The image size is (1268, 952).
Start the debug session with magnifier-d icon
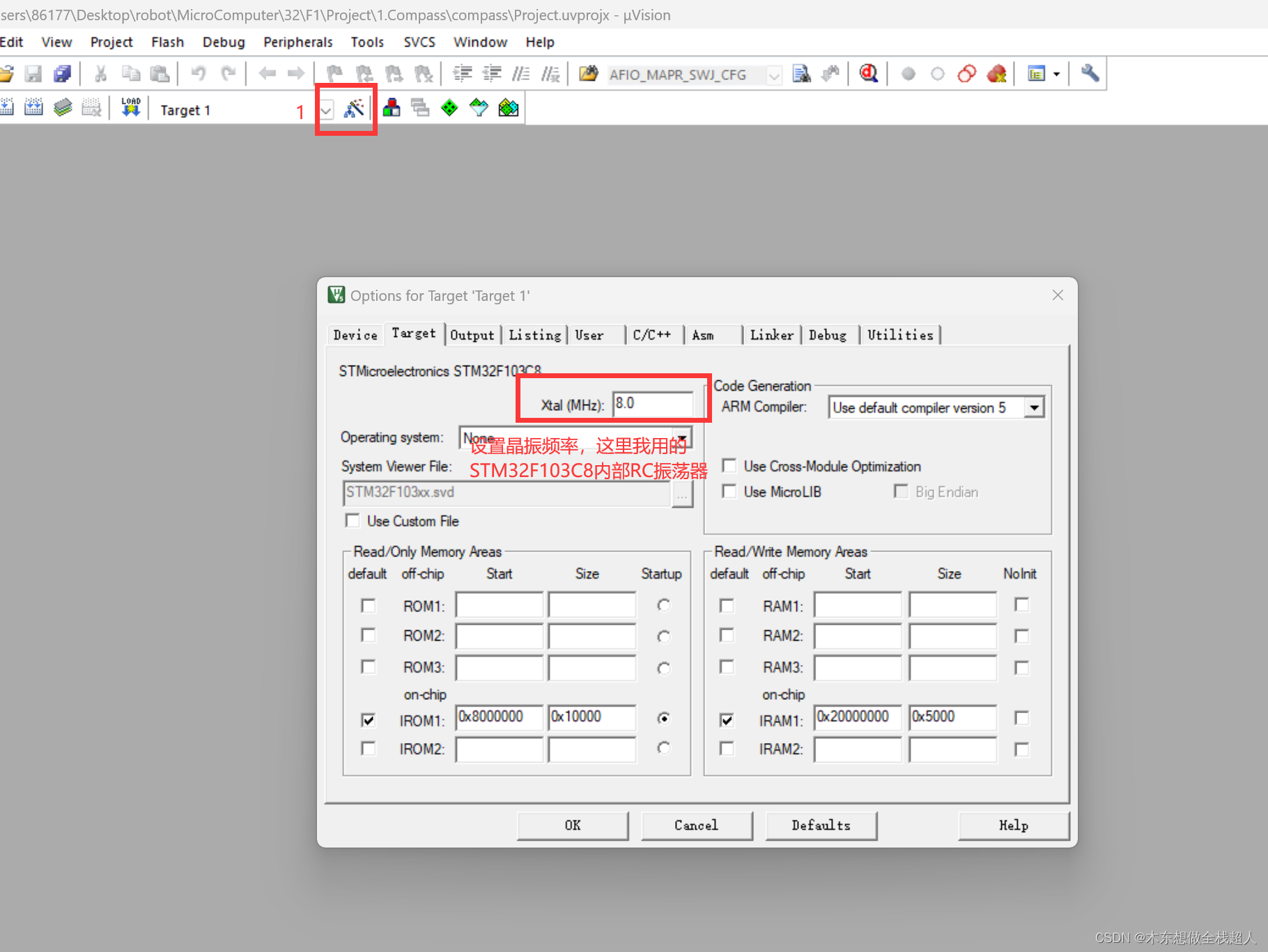point(868,74)
